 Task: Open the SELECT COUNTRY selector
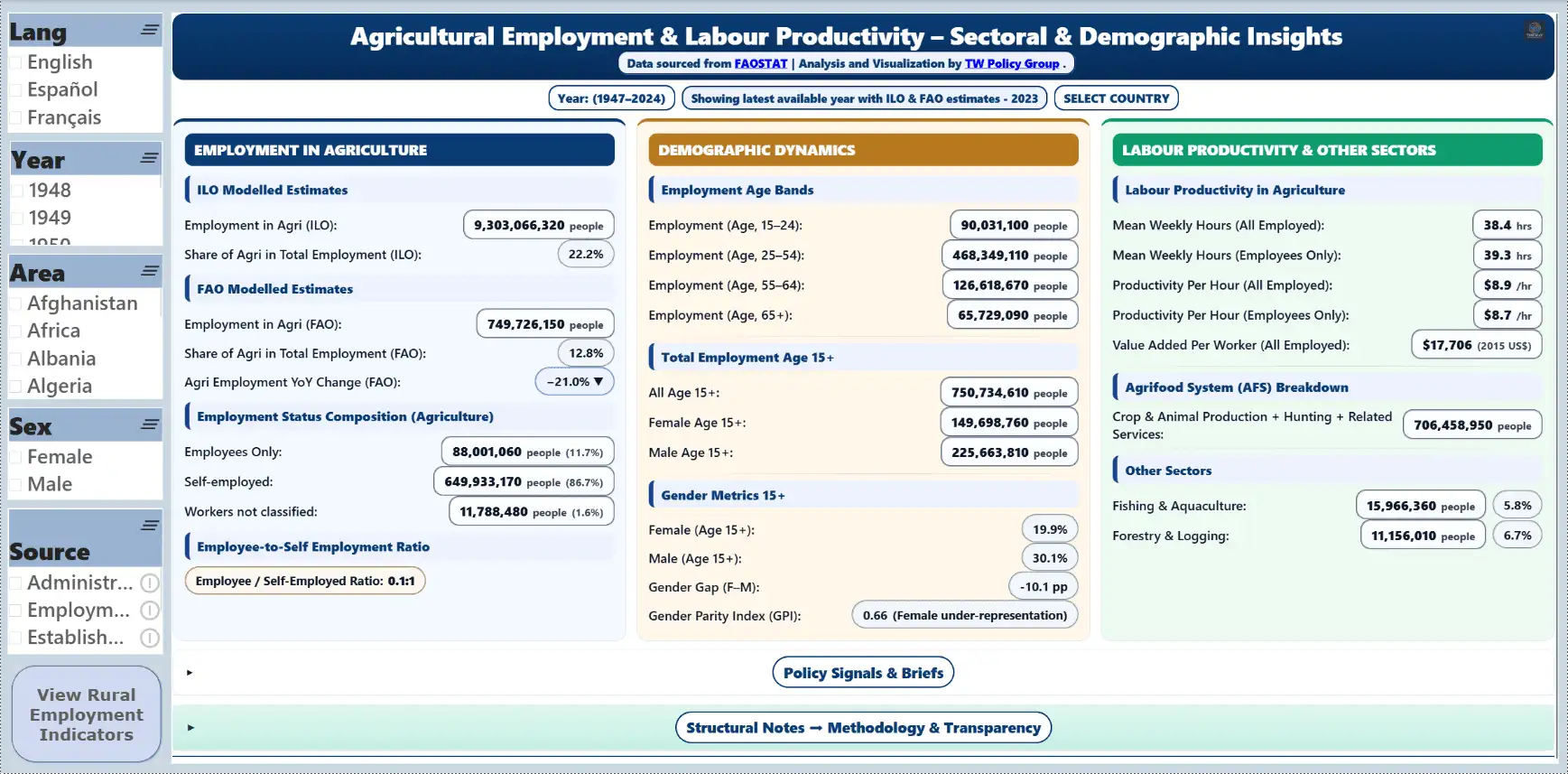click(1116, 98)
